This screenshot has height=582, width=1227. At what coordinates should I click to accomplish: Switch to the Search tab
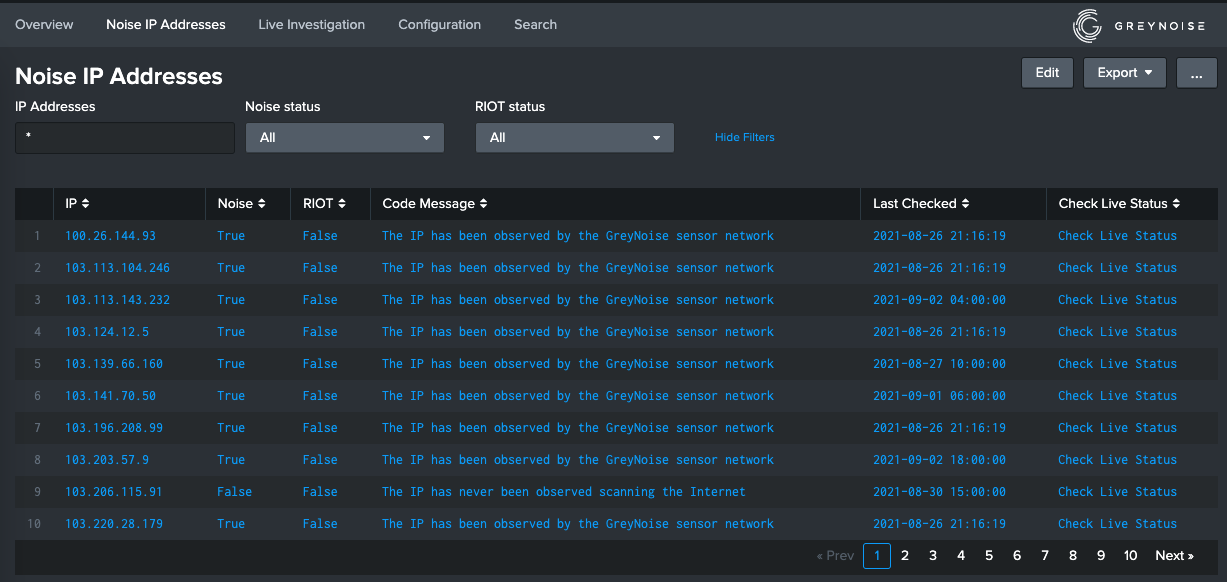coord(535,24)
